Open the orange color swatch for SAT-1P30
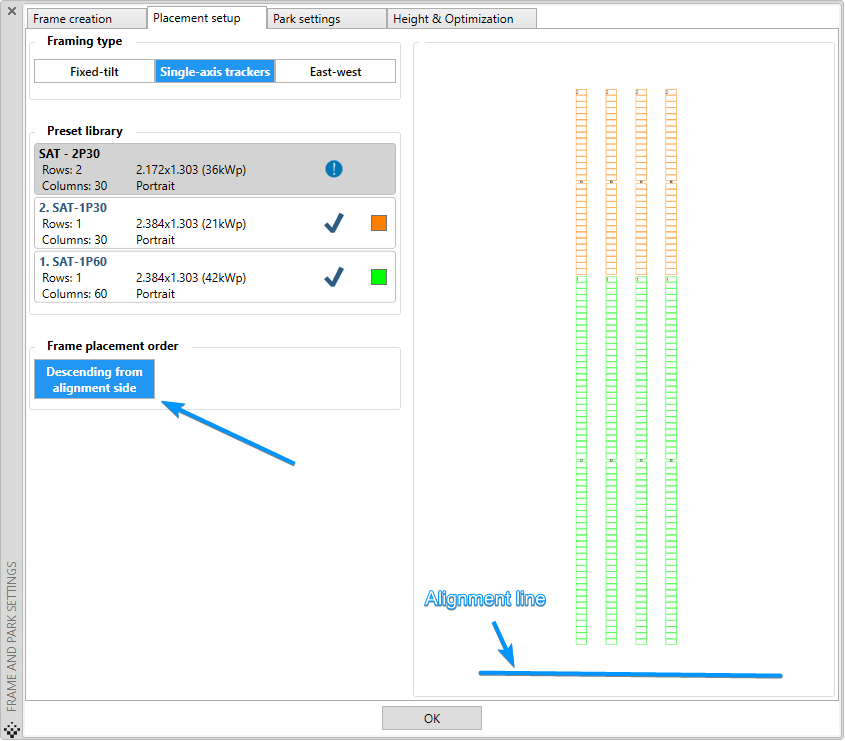The image size is (845, 741). point(379,223)
